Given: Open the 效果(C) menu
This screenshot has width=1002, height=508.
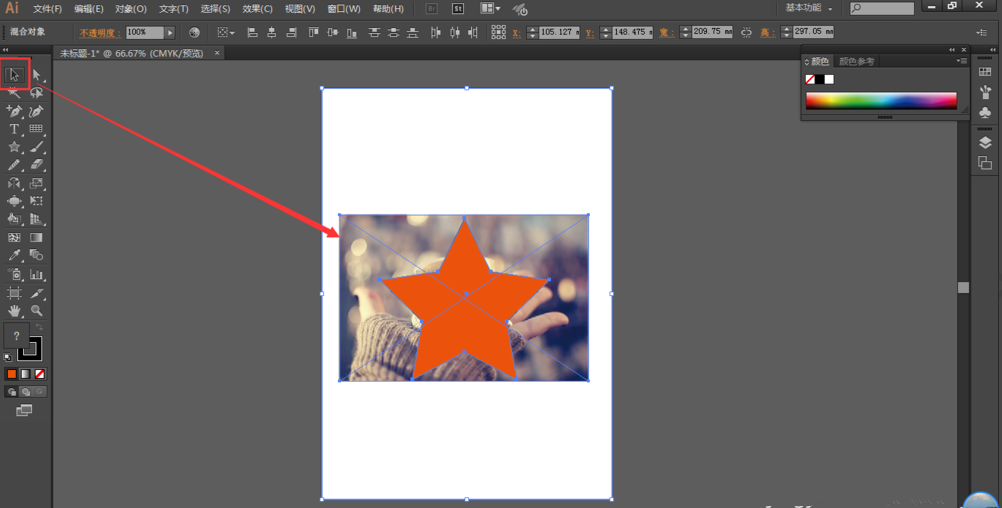Looking at the screenshot, I should point(258,9).
